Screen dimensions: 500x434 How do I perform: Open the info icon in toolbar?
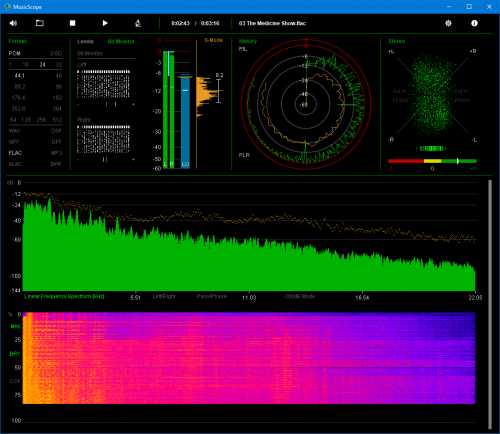click(474, 23)
